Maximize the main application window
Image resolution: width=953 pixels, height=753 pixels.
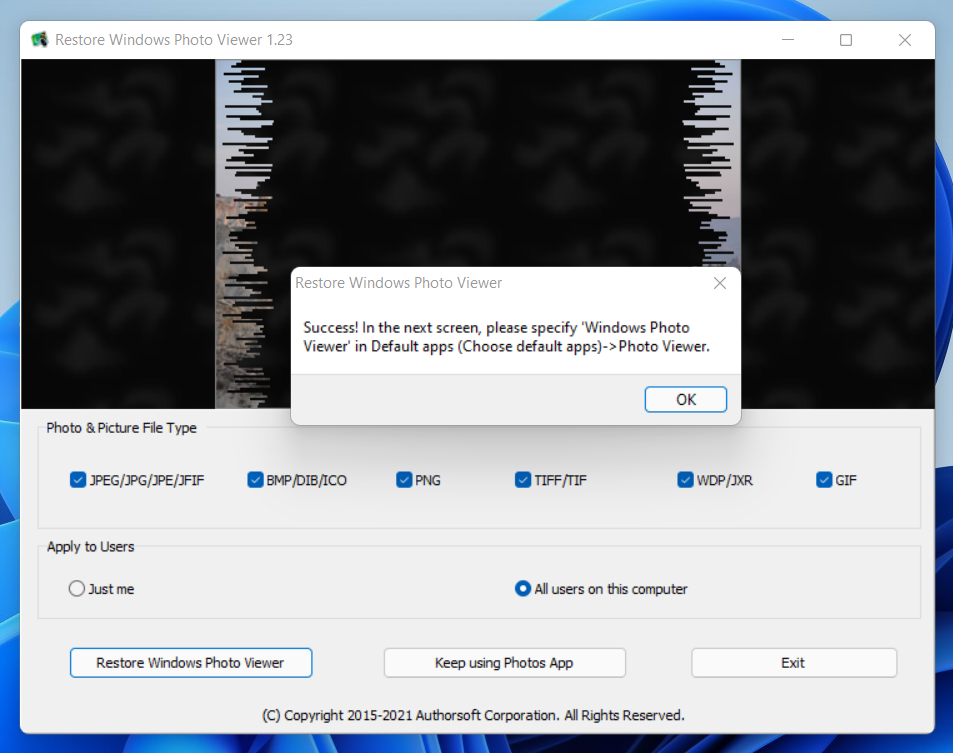845,40
